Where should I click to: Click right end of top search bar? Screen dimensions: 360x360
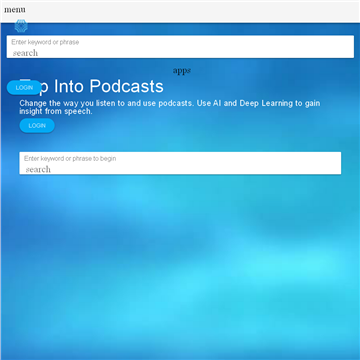pos(347,47)
